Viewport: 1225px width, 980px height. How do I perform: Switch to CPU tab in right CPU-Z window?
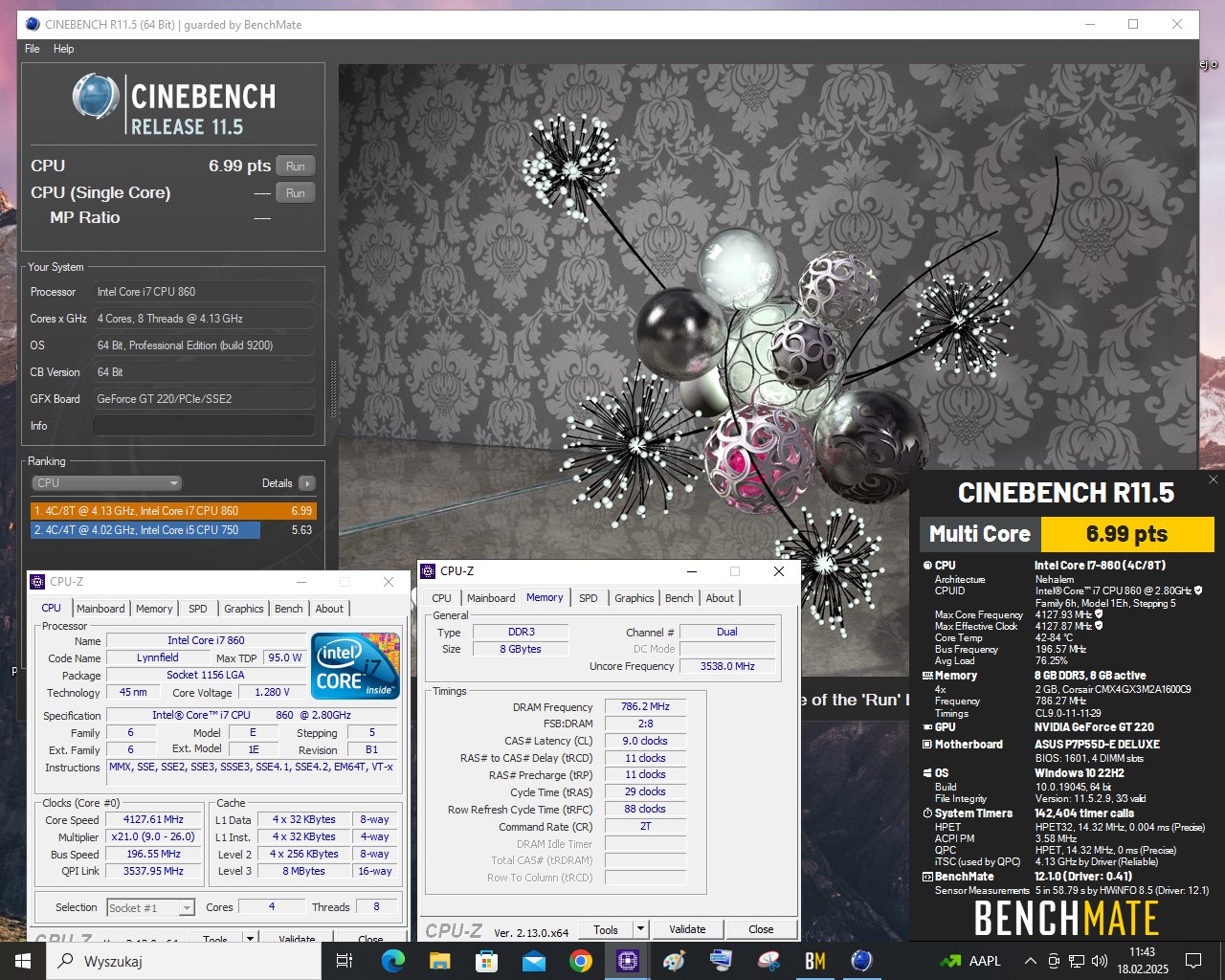tap(441, 598)
